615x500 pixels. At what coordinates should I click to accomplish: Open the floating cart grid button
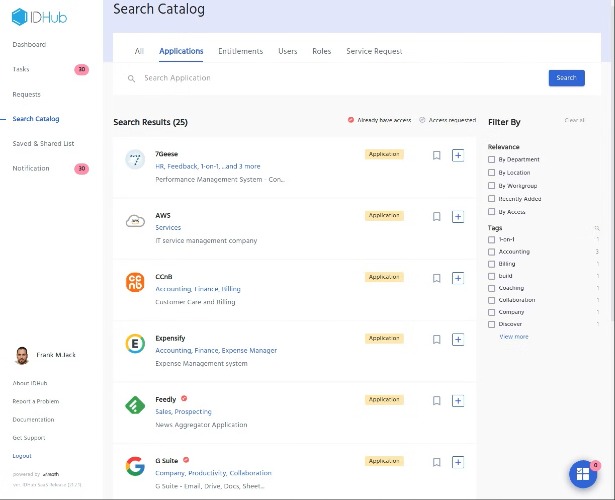(x=583, y=474)
